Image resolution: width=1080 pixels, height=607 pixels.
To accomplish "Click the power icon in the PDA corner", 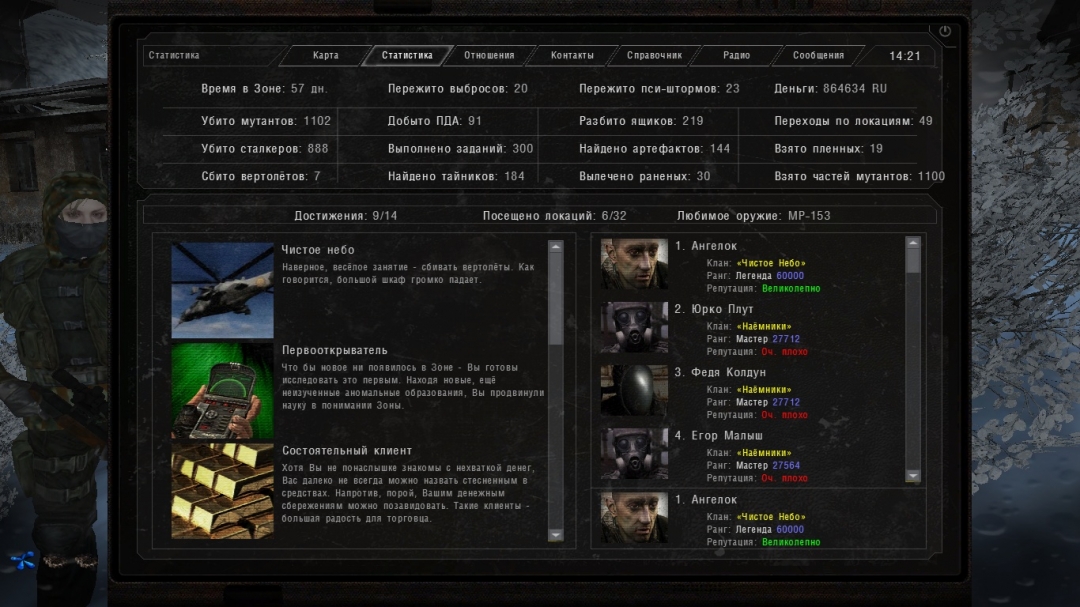I will pos(944,31).
